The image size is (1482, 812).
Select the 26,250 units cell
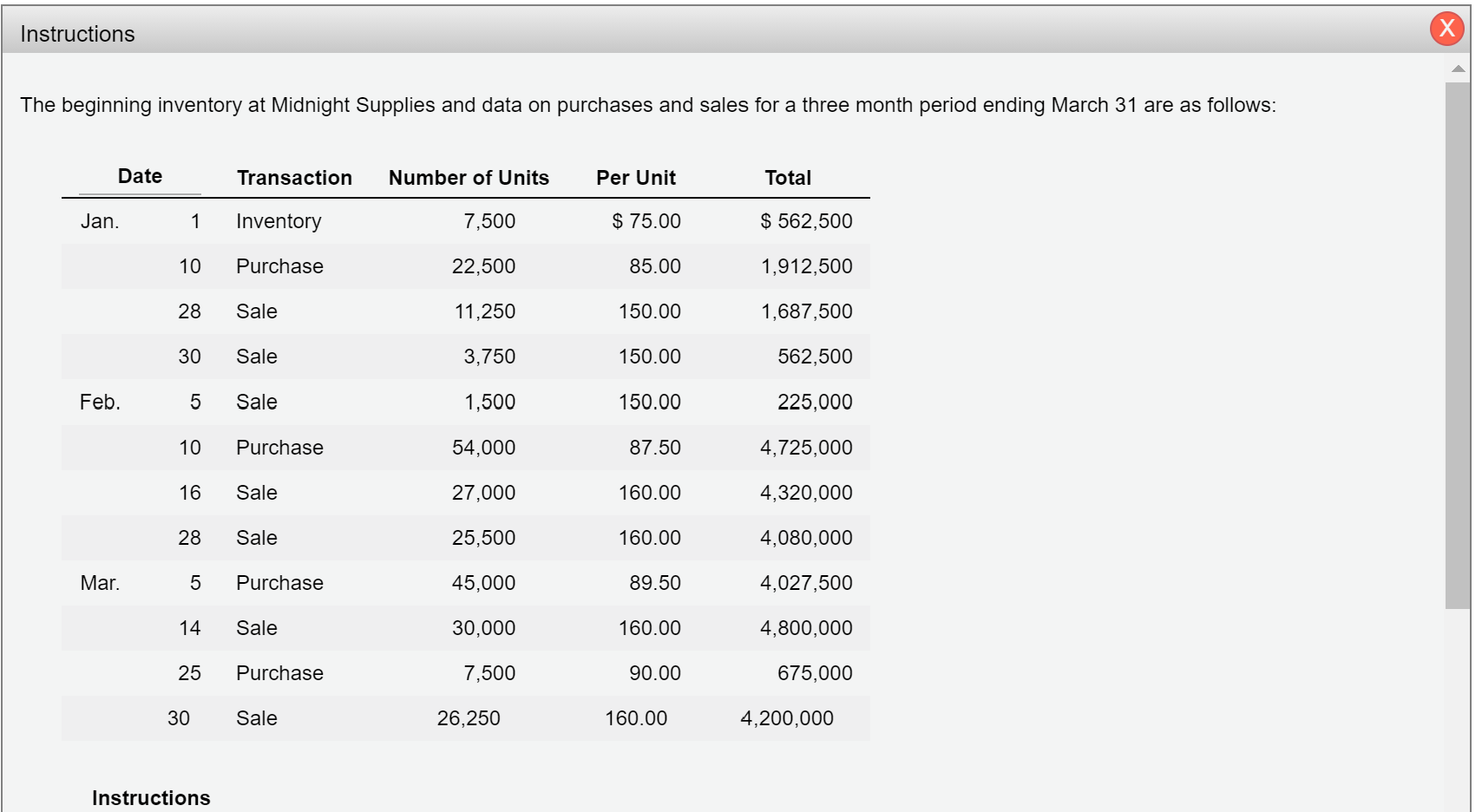[x=469, y=718]
